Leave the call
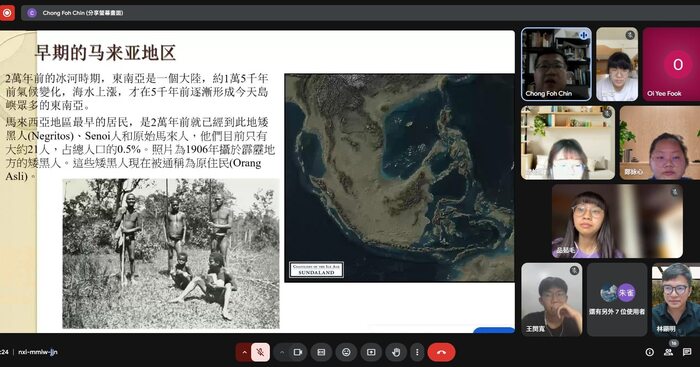 pos(441,352)
